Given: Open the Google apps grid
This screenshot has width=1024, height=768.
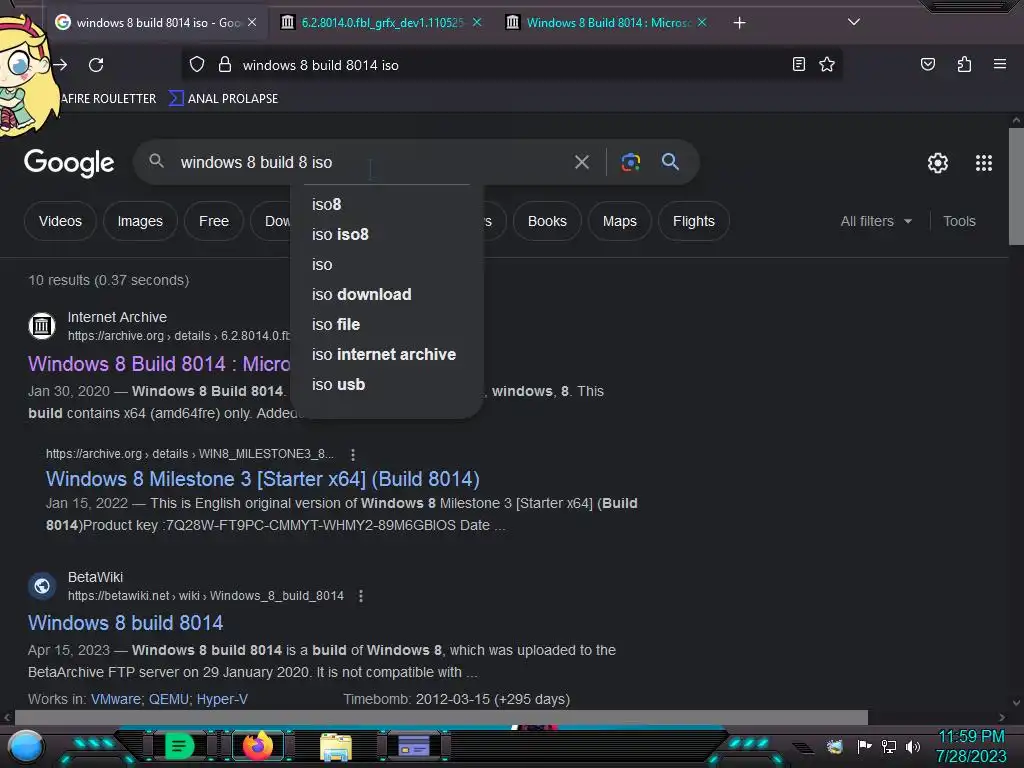Looking at the screenshot, I should pyautogui.click(x=984, y=163).
